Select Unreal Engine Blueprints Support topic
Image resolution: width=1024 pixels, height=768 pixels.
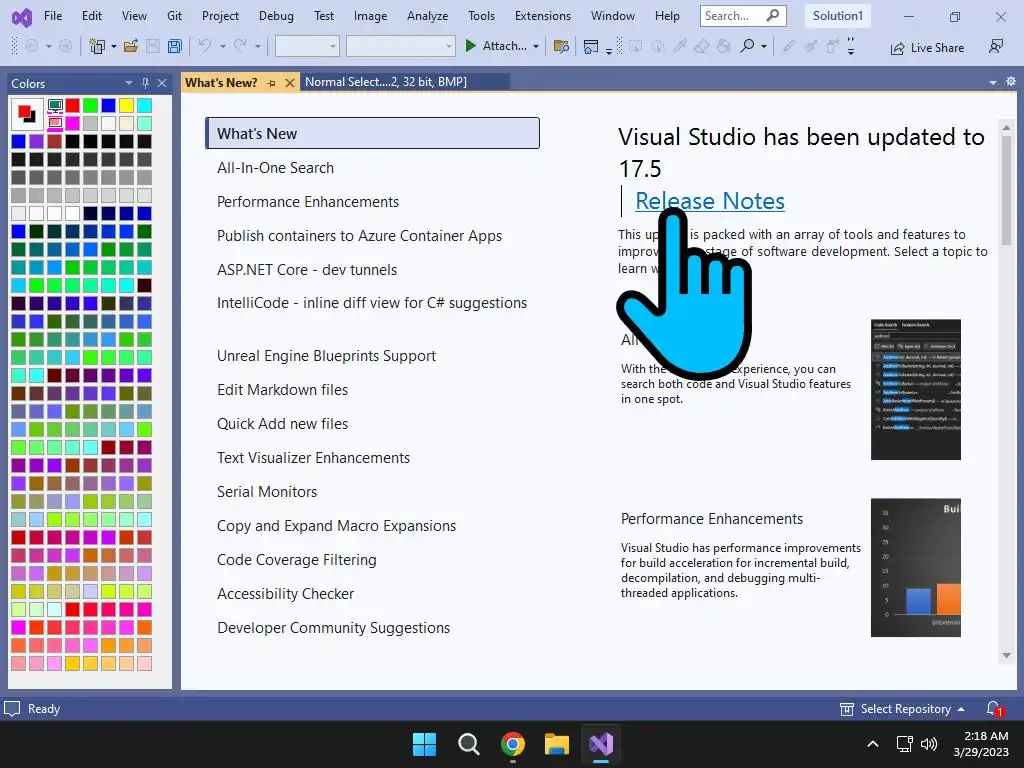pos(326,356)
